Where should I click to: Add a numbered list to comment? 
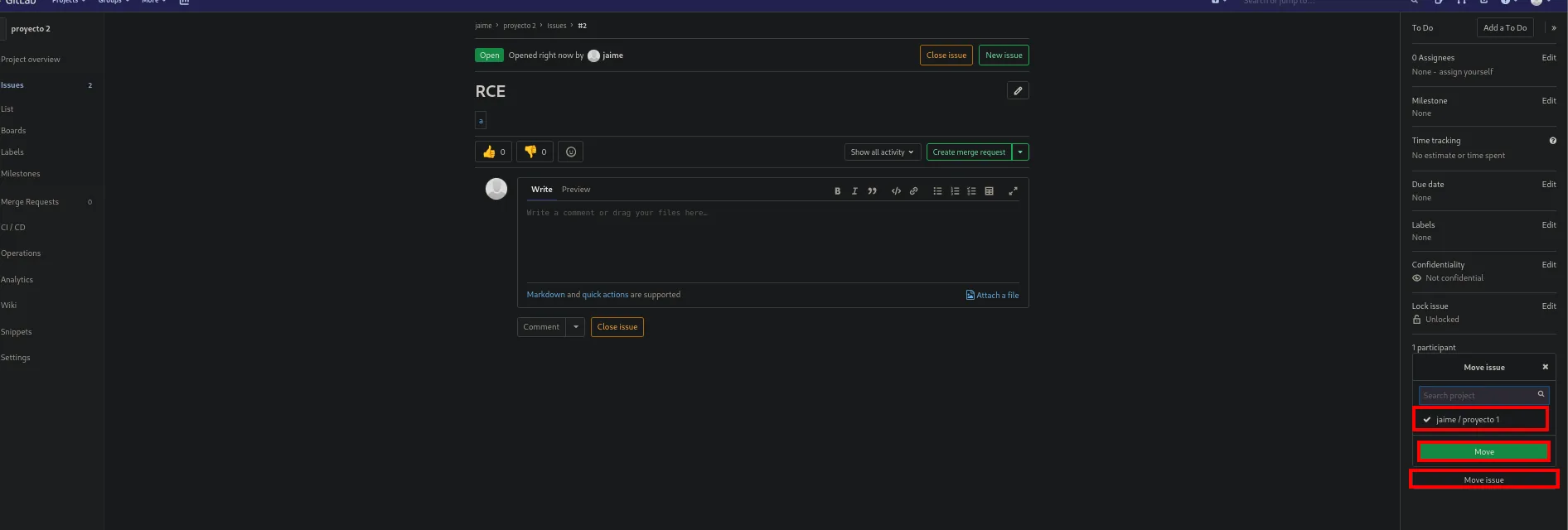[955, 191]
